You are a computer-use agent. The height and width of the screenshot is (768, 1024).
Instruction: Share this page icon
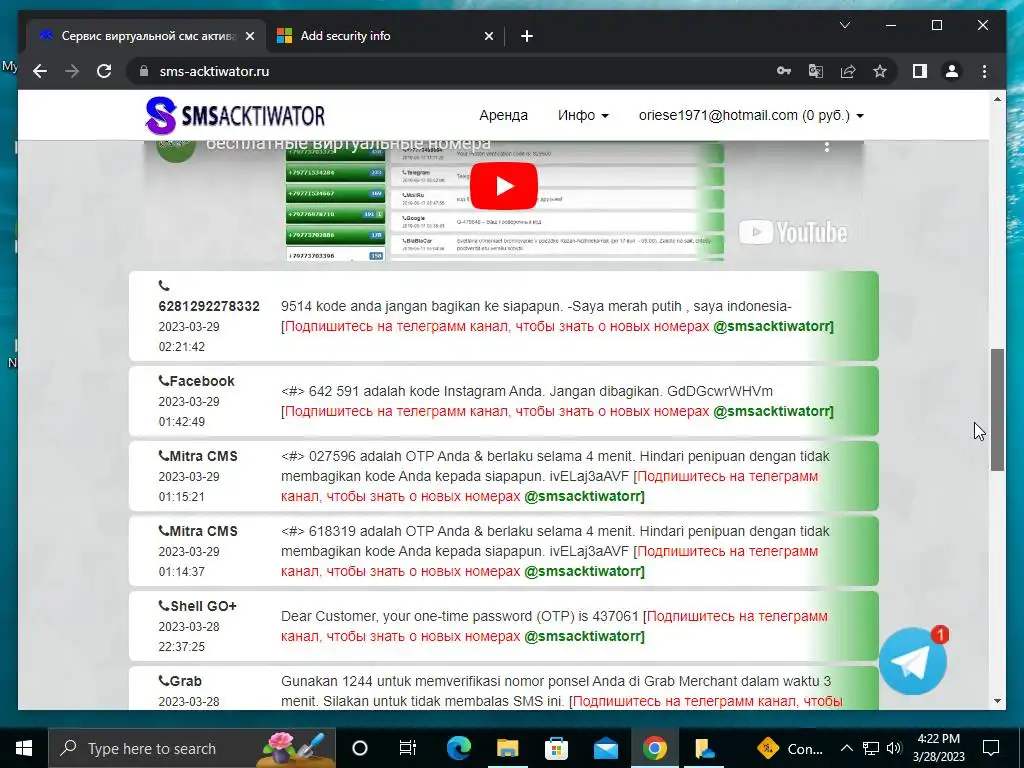(x=848, y=71)
